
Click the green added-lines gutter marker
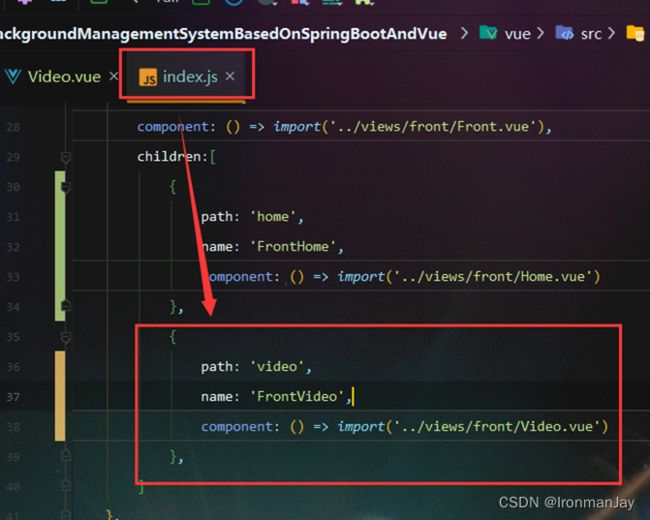pos(60,245)
